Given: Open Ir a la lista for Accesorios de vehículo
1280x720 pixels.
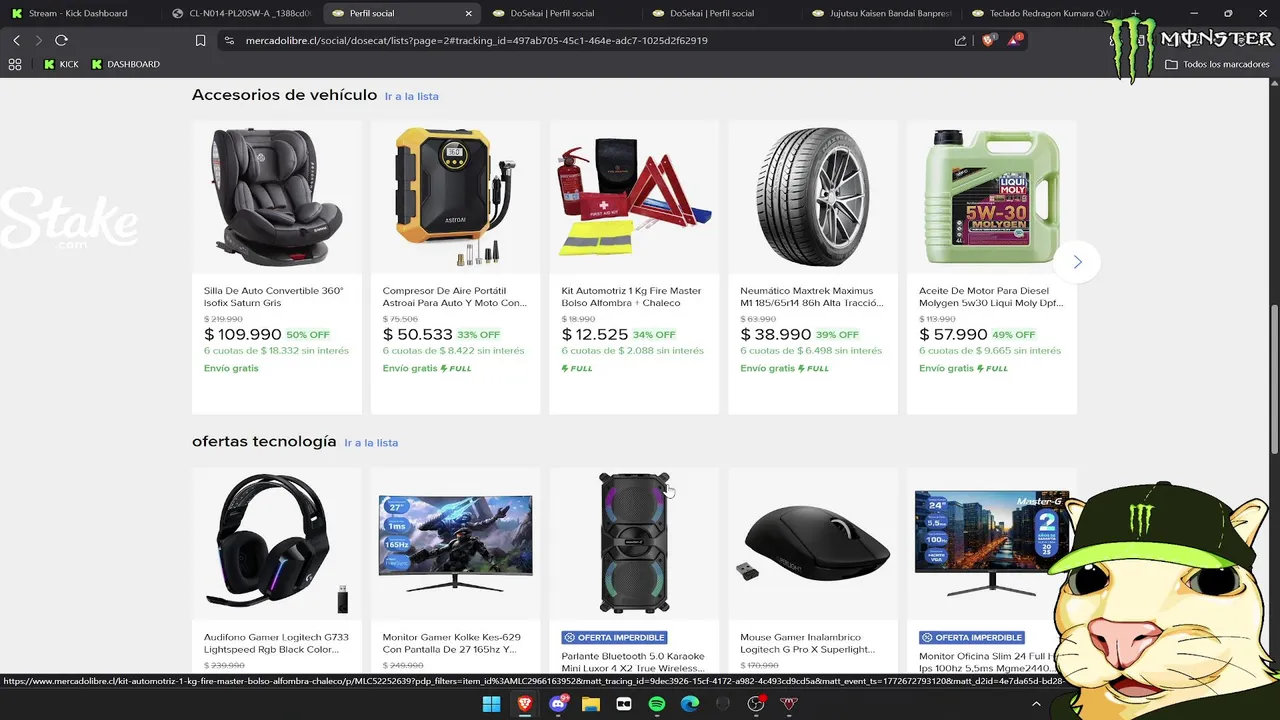Looking at the screenshot, I should [x=412, y=96].
